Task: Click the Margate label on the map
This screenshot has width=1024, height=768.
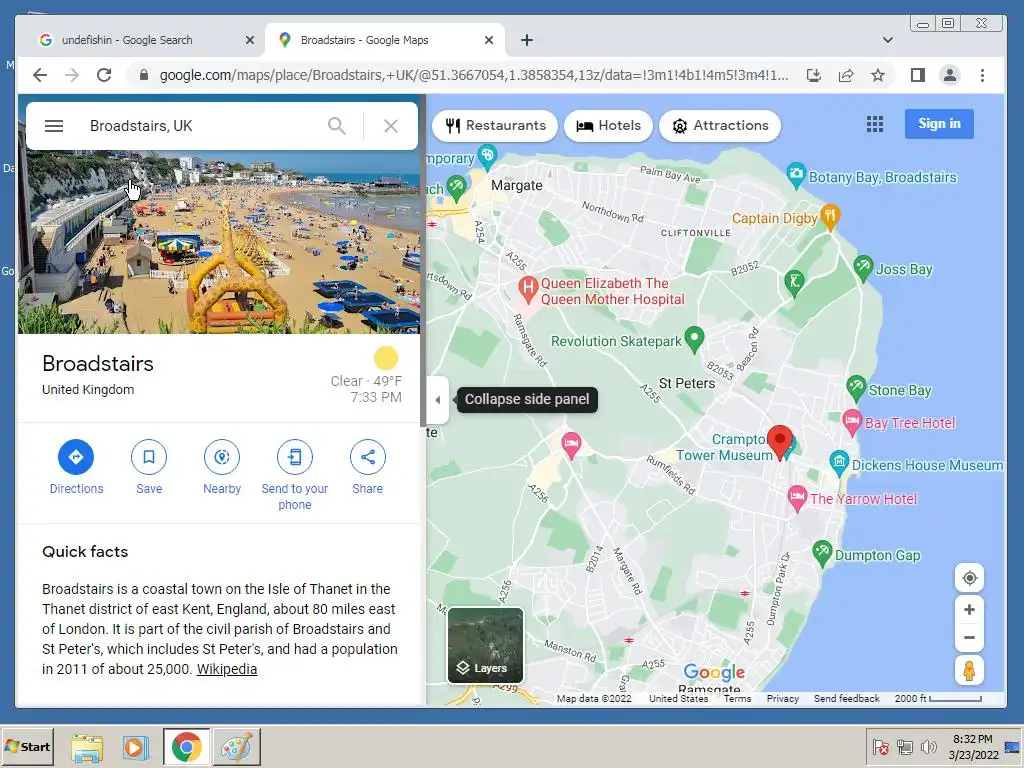Action: coord(517,185)
